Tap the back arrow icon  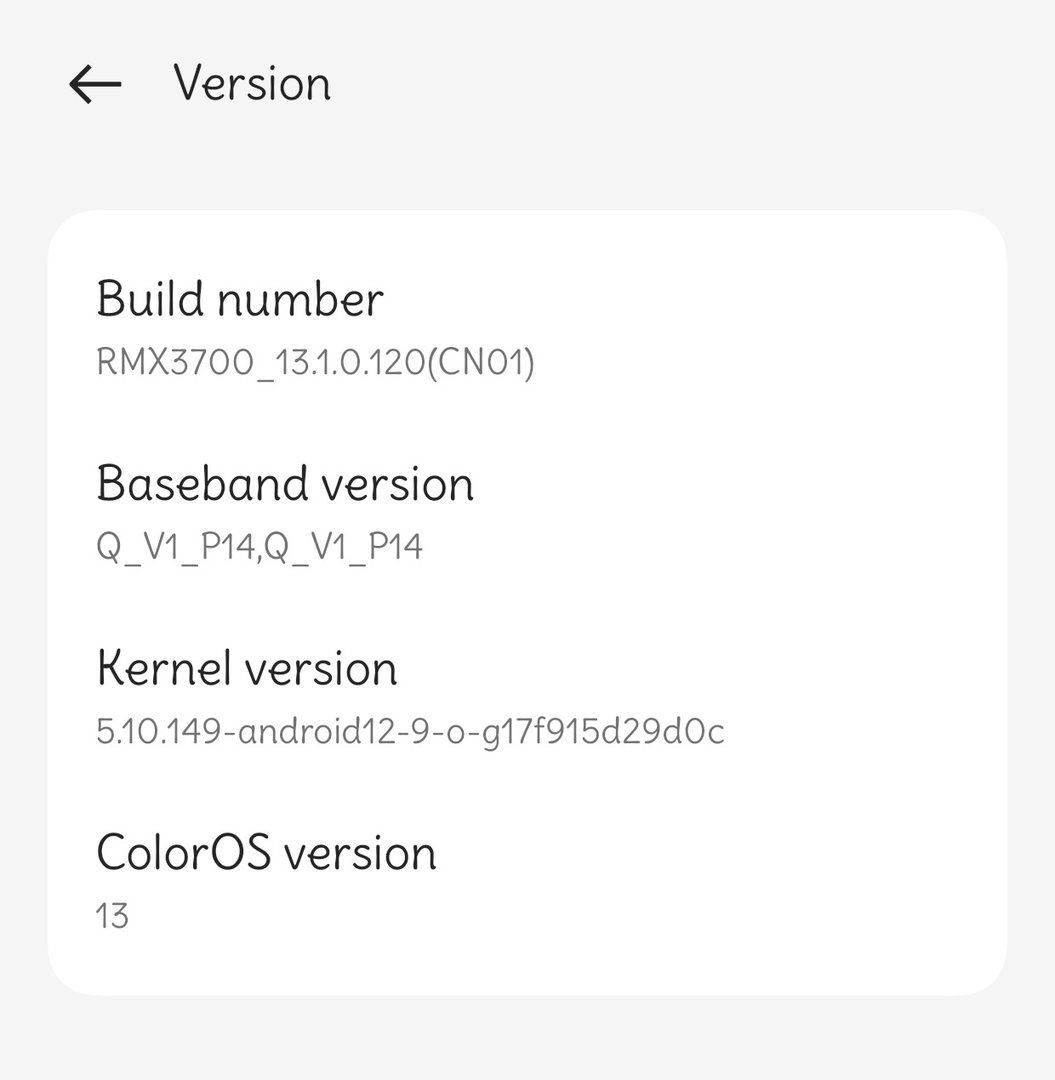pos(95,85)
